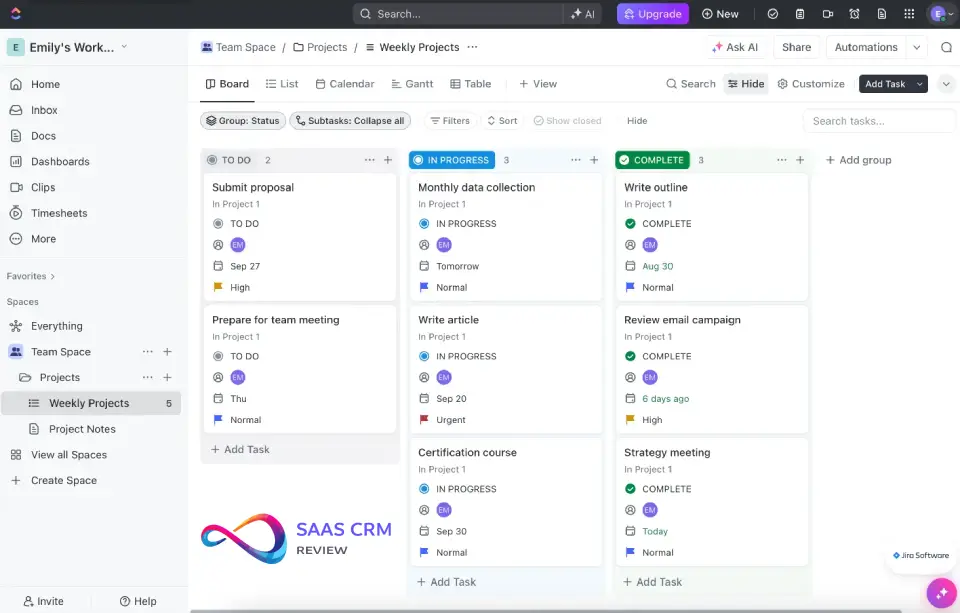Switch to the Gantt view tab
This screenshot has width=960, height=613.
coord(412,84)
